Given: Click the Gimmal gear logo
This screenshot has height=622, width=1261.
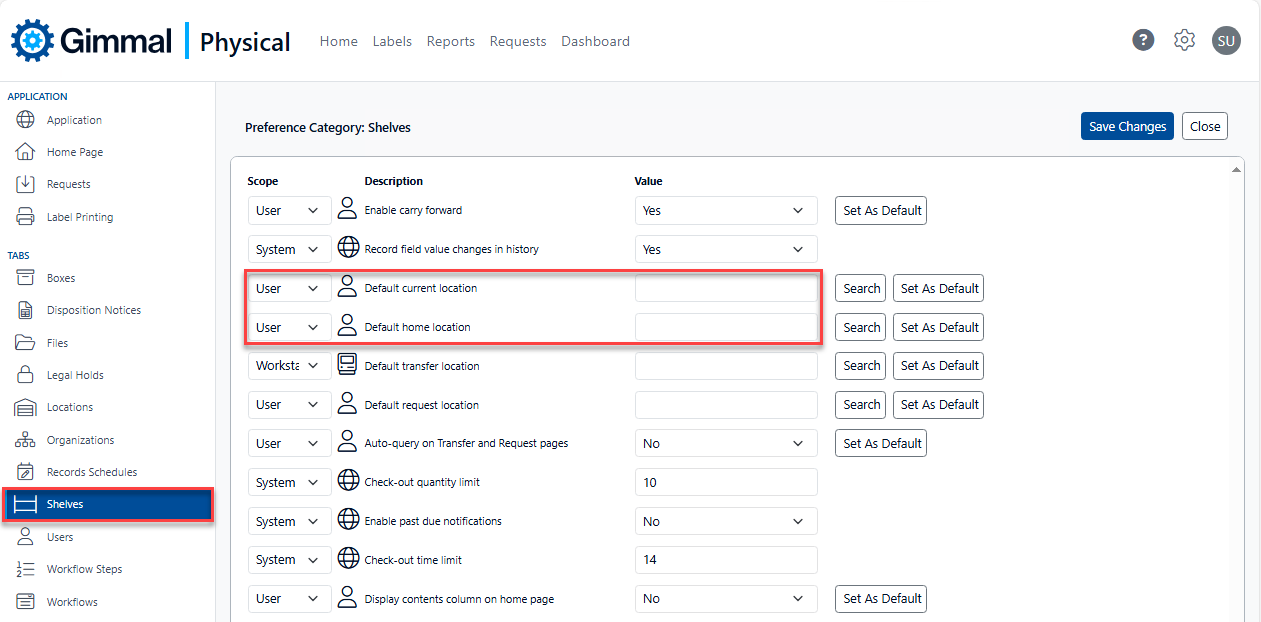Looking at the screenshot, I should point(32,41).
